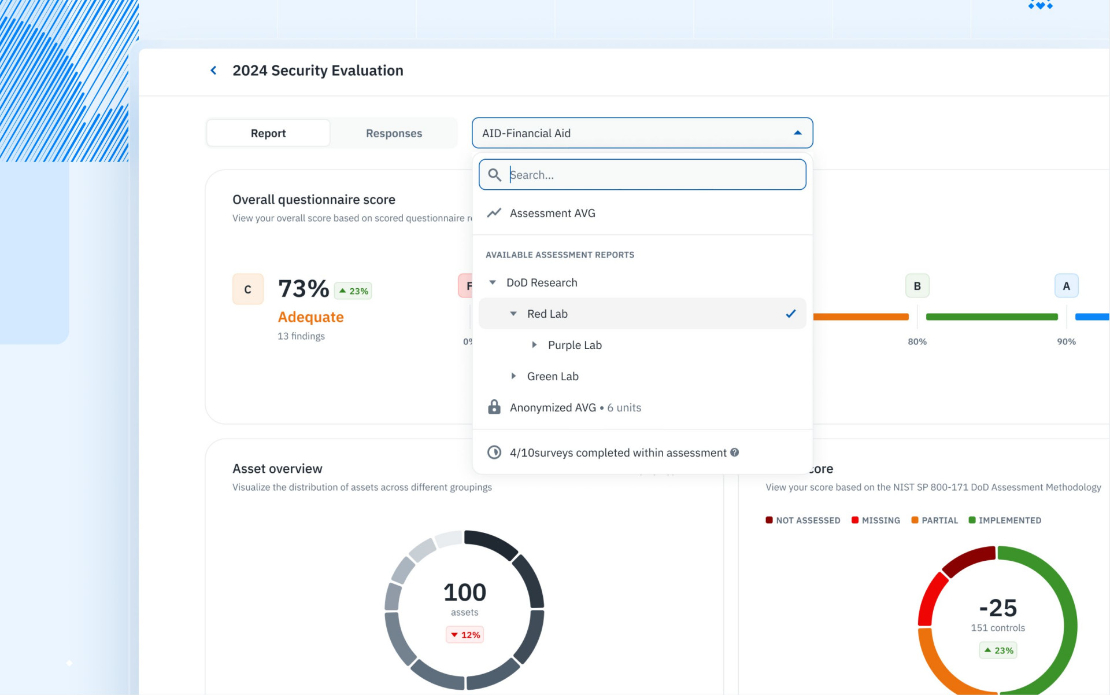
Task: Click the red 12% decrease badge
Action: tap(465, 635)
